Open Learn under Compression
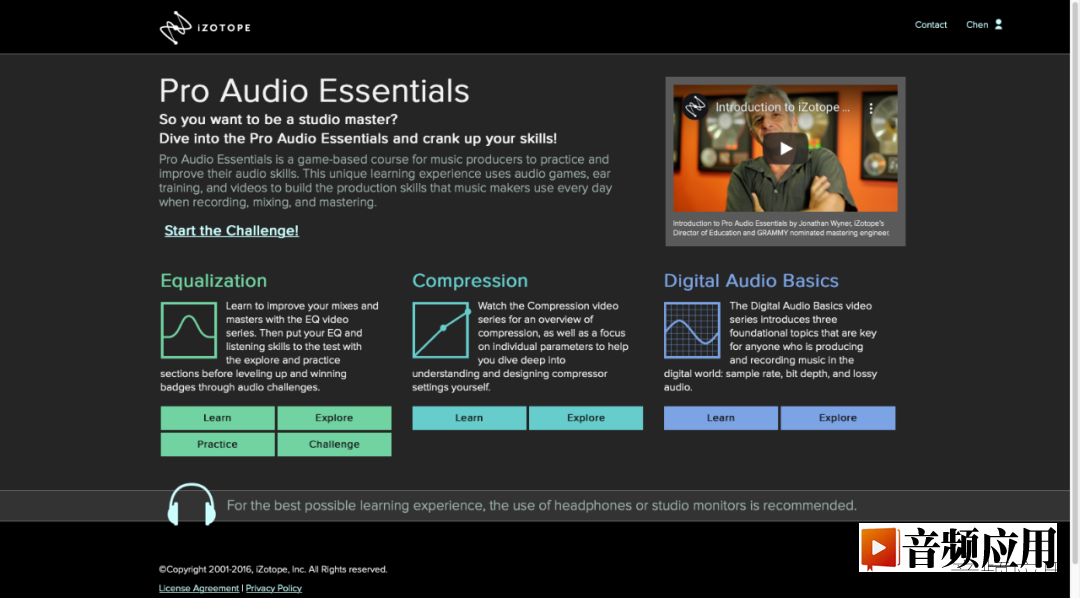1080x598 pixels. point(469,418)
